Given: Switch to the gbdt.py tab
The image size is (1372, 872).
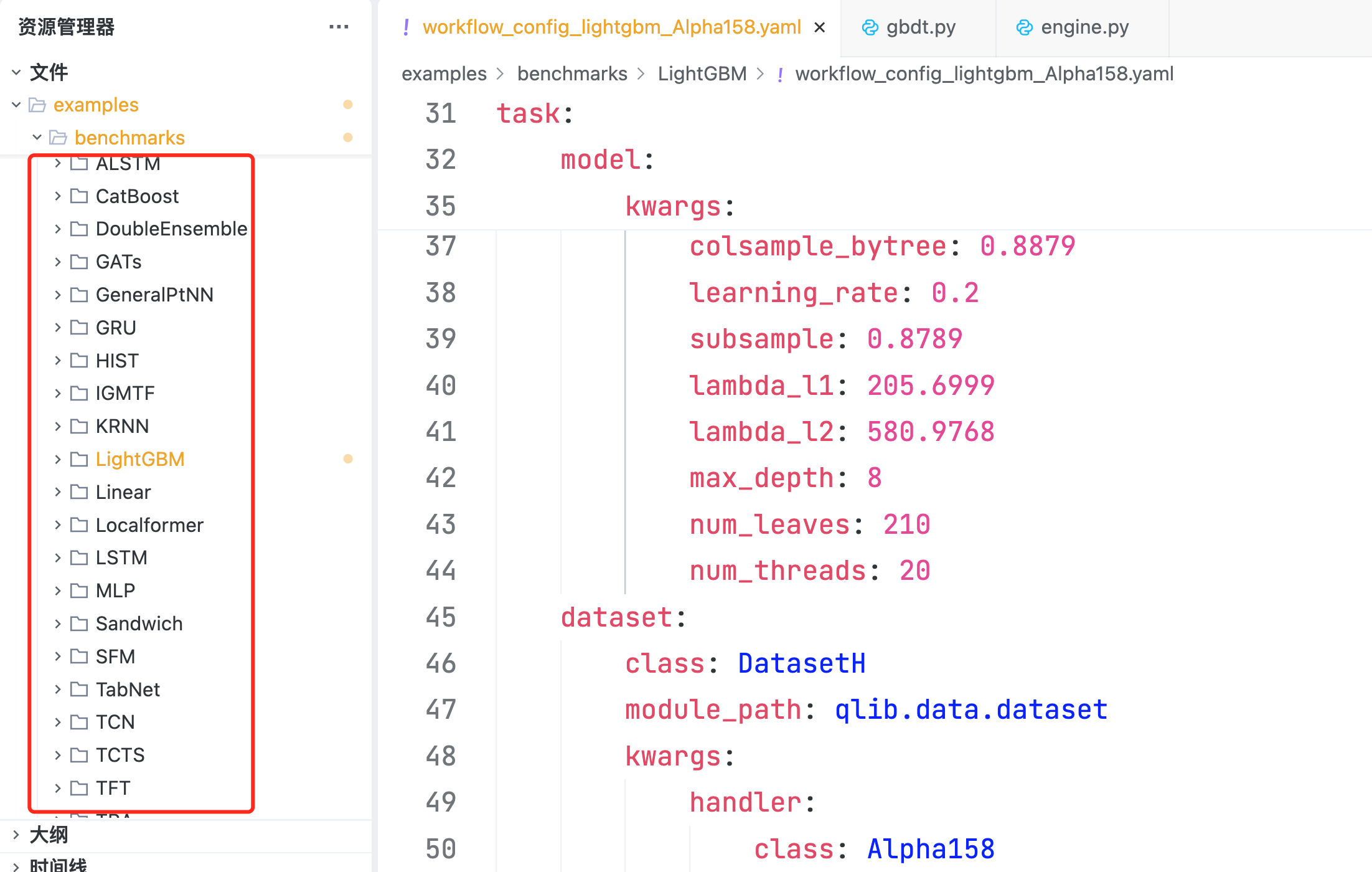Looking at the screenshot, I should (x=920, y=27).
